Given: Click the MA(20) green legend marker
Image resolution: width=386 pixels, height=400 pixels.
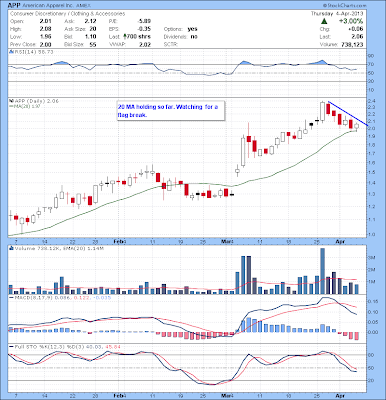Looking at the screenshot, I should 11,106.
